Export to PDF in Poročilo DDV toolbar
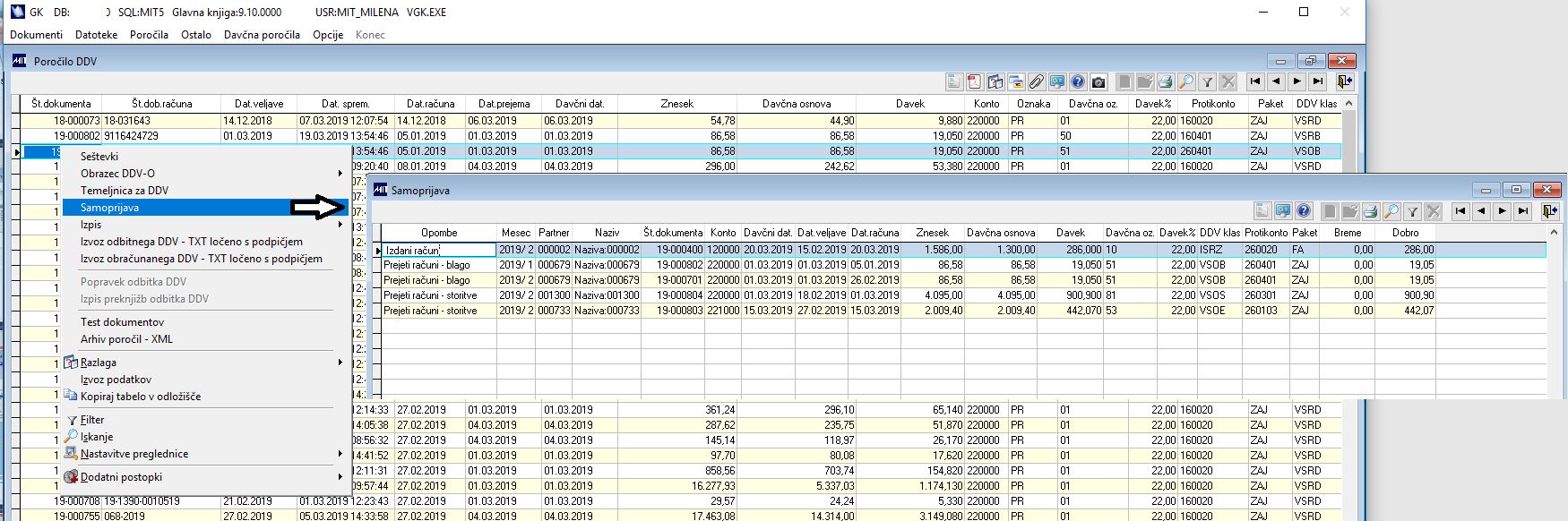The width and height of the screenshot is (1568, 521). (975, 81)
